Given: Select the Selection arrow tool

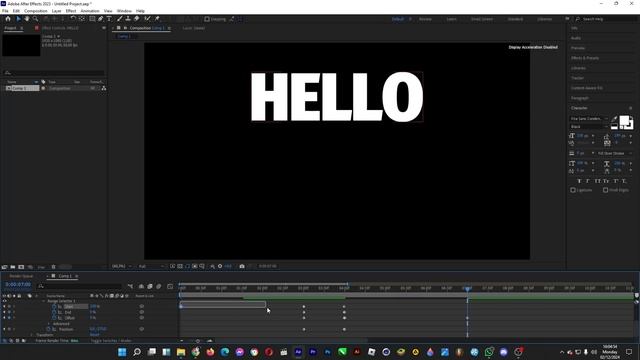Looking at the screenshot, I should [18, 19].
